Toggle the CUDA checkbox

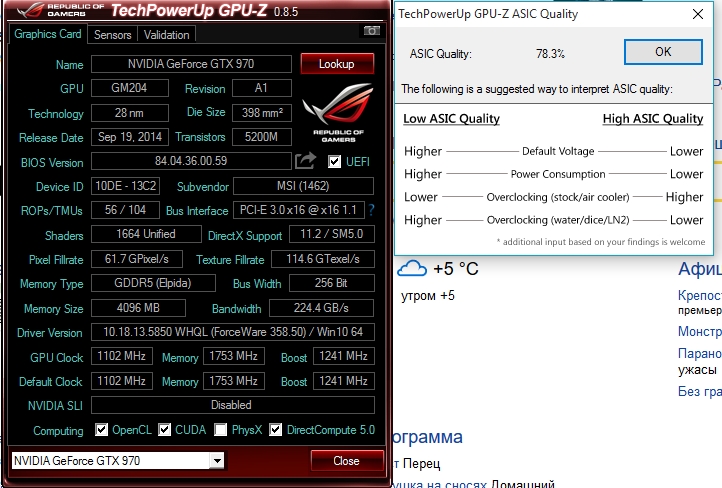(164, 430)
